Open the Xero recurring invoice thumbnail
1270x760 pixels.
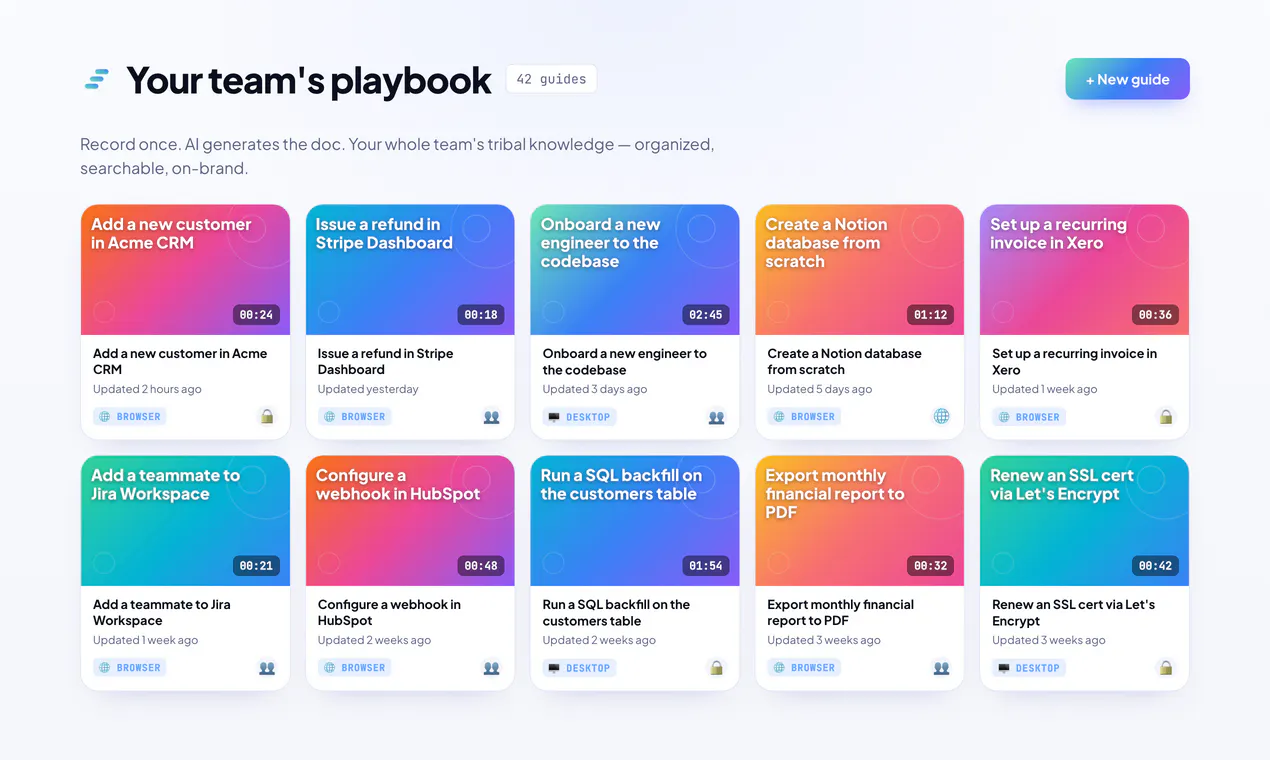pyautogui.click(x=1085, y=270)
